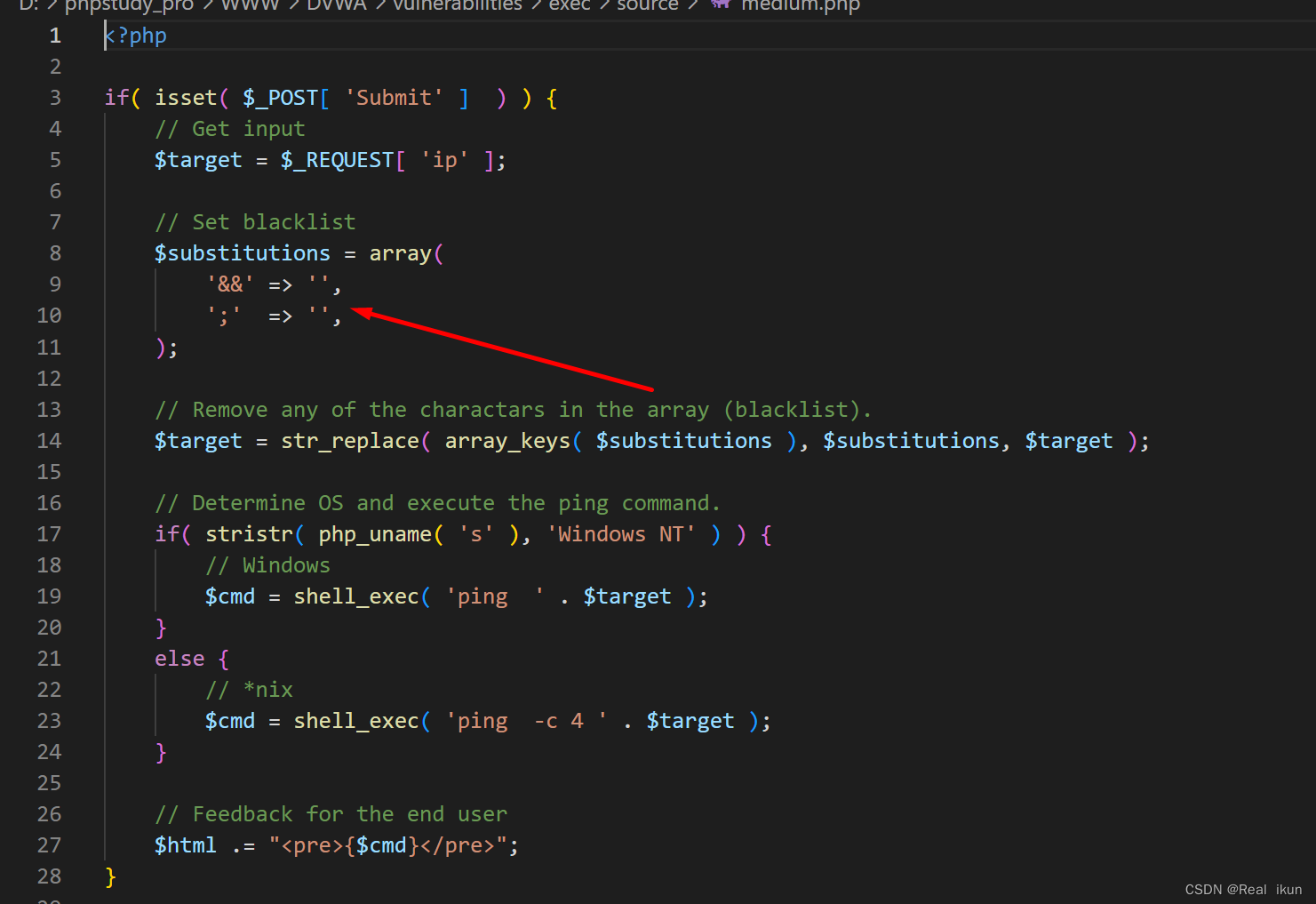
Task: Click the '&&' blacklist key
Action: click(230, 284)
